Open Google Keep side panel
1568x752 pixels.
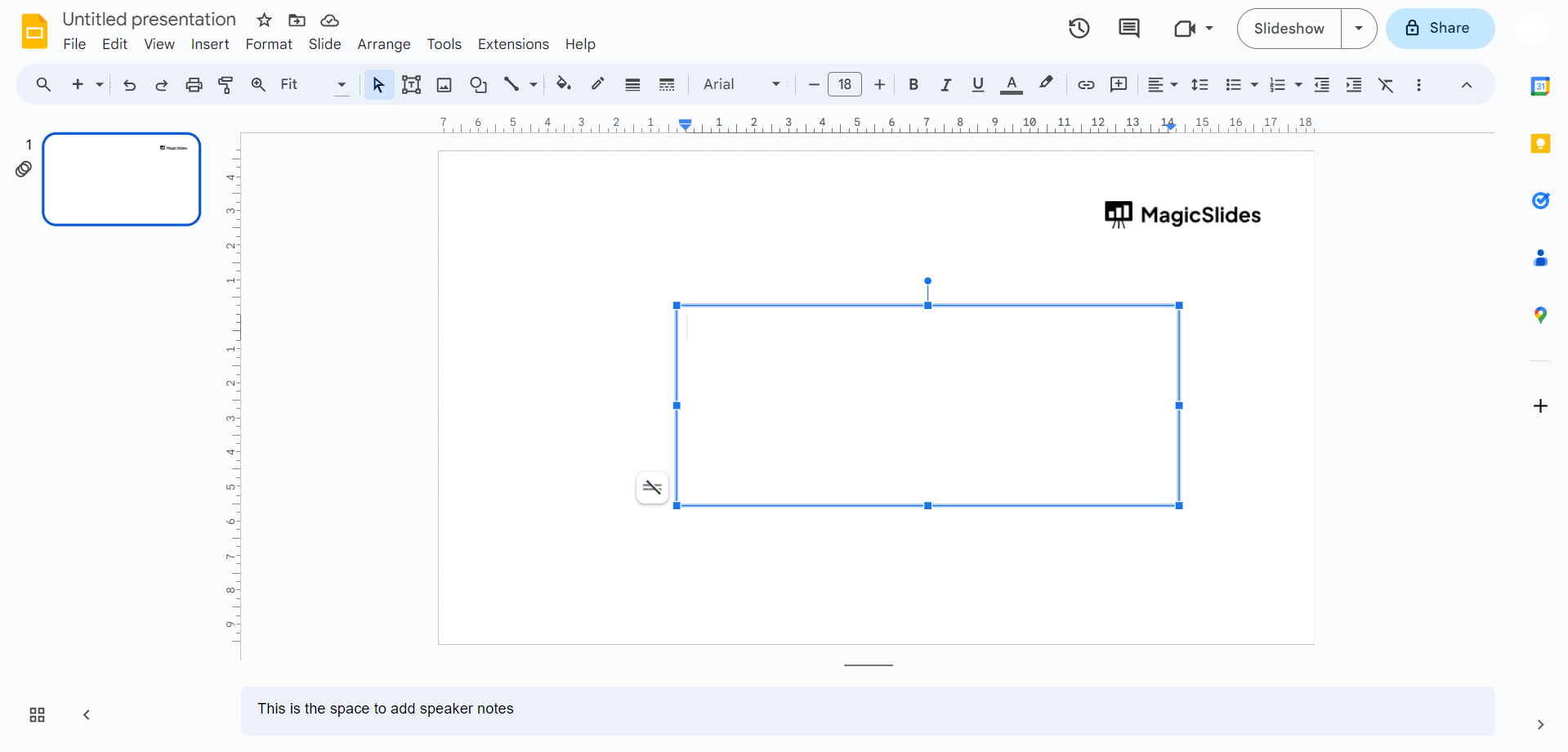pos(1540,144)
